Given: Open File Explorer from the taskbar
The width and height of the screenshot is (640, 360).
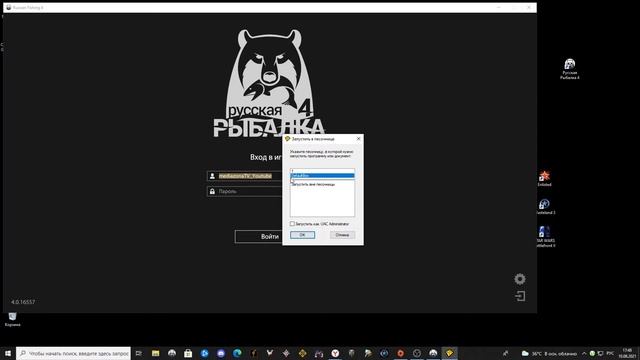Looking at the screenshot, I should 156,353.
